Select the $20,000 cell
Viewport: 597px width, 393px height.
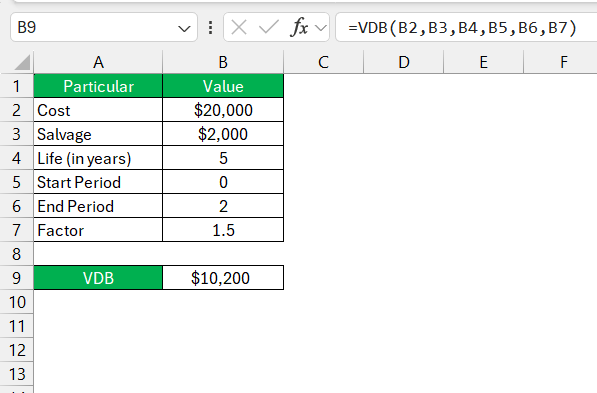(x=223, y=110)
